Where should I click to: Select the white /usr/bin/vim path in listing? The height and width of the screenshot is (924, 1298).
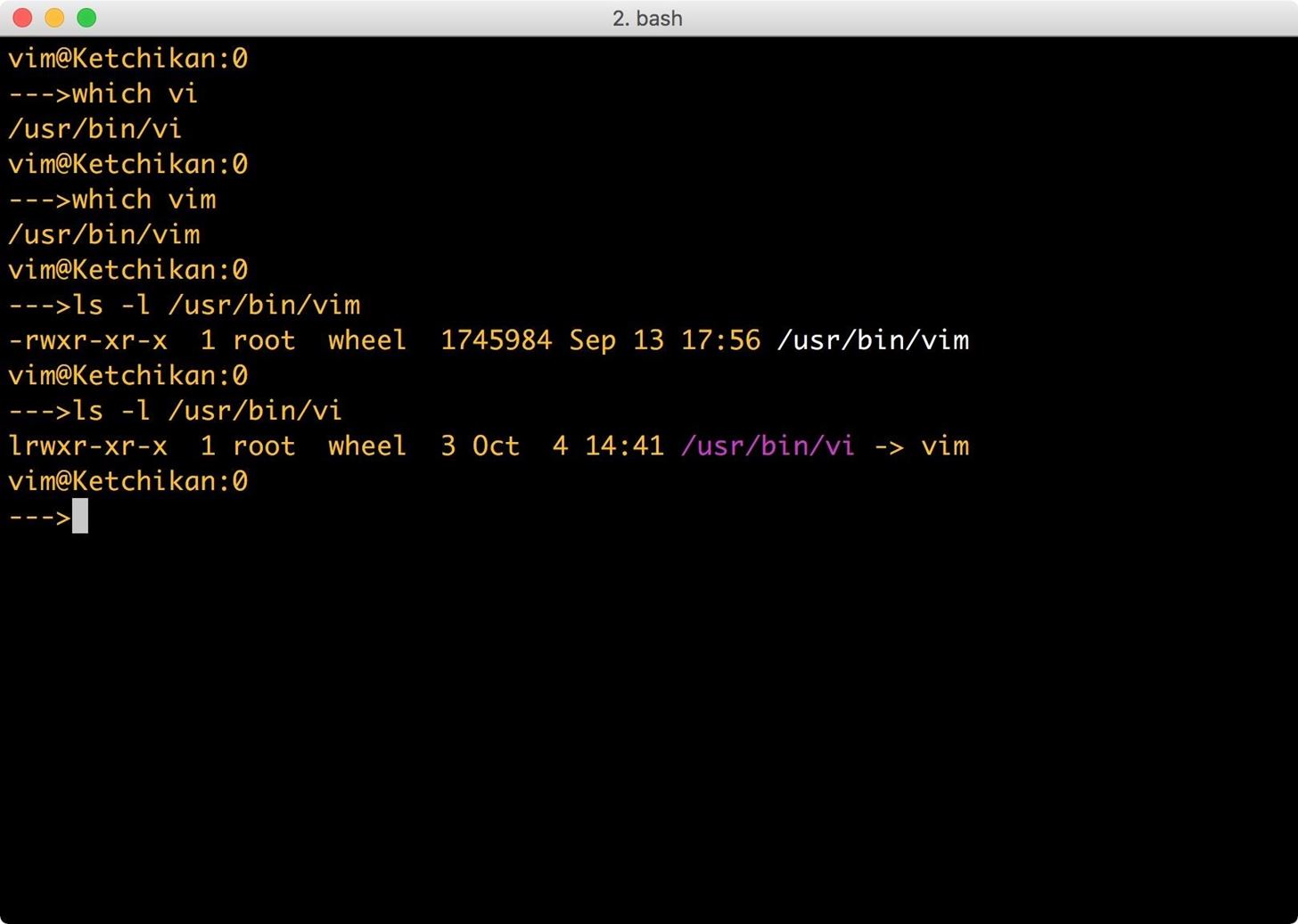[873, 340]
